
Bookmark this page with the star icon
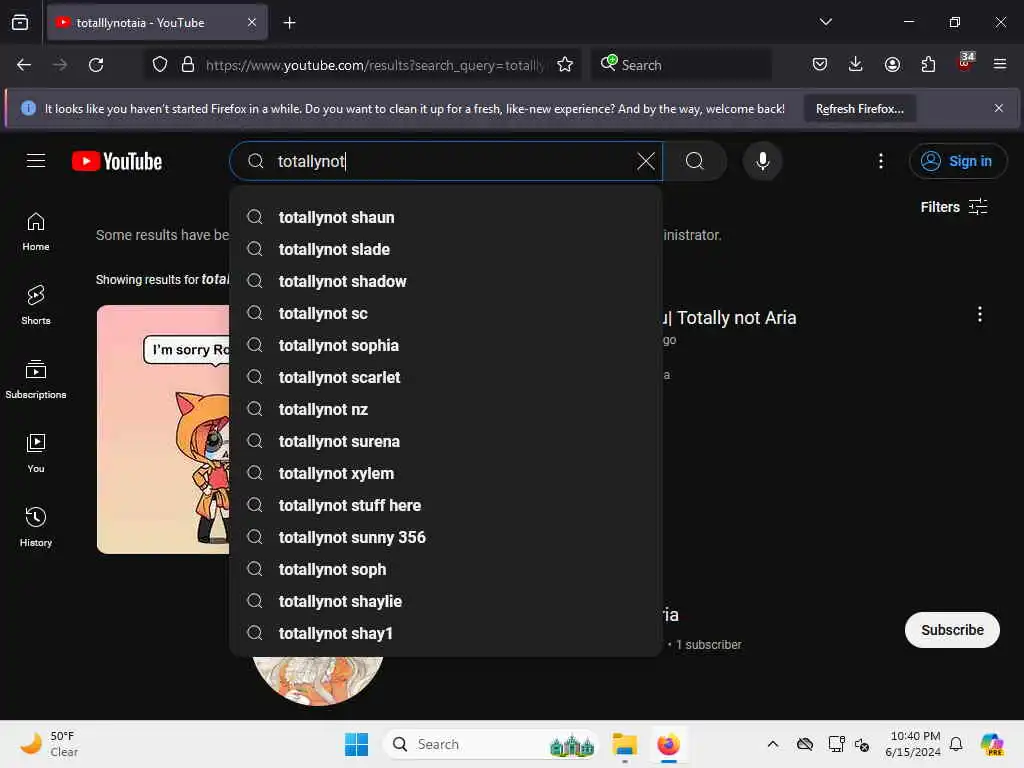565,65
